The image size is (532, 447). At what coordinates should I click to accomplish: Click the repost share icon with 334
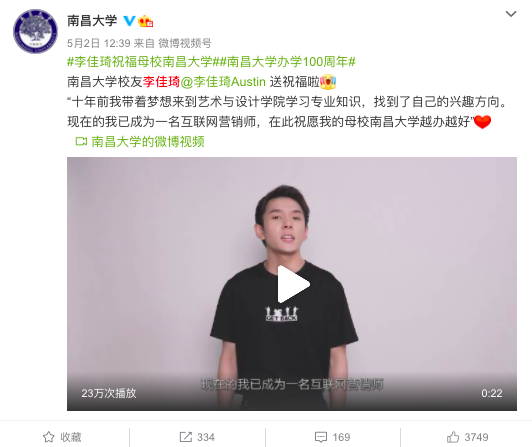185,437
